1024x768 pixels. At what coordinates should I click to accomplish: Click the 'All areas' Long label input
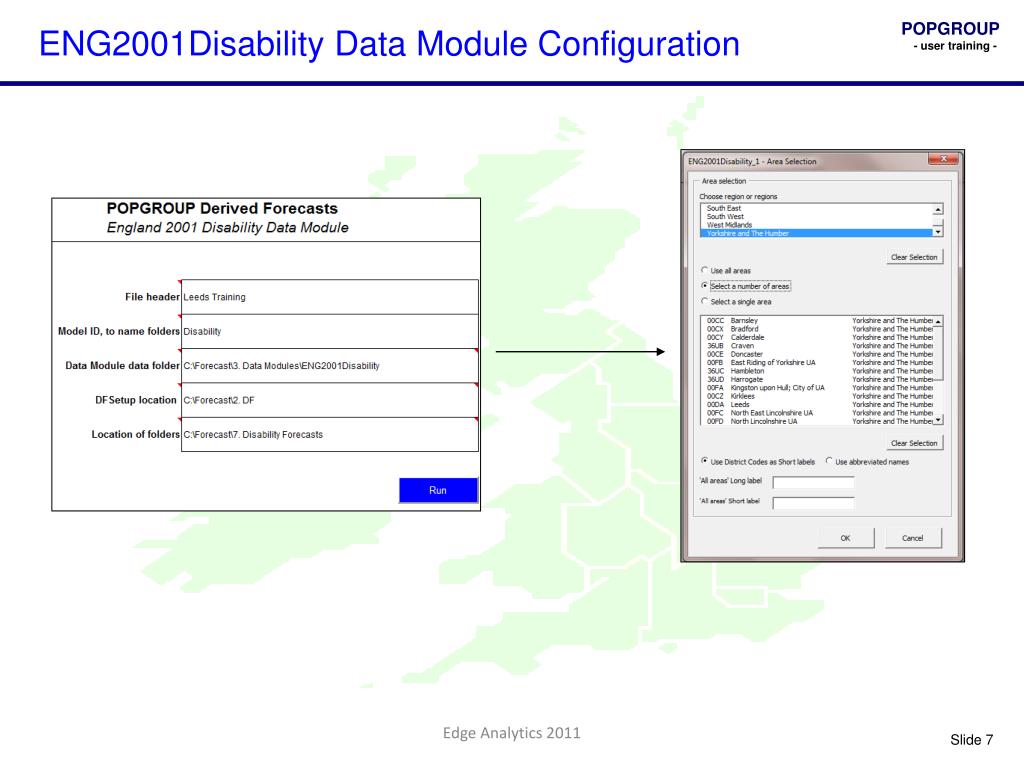(x=814, y=483)
